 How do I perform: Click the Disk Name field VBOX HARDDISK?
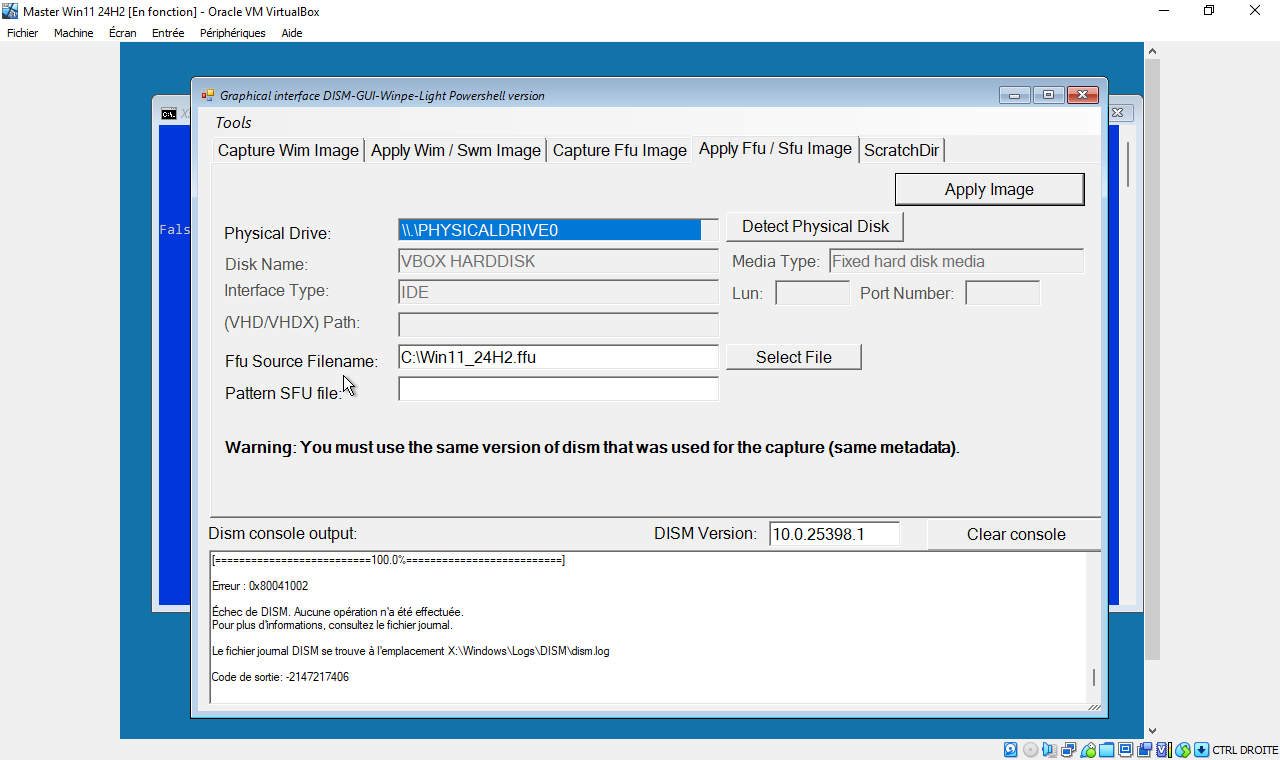tap(558, 261)
